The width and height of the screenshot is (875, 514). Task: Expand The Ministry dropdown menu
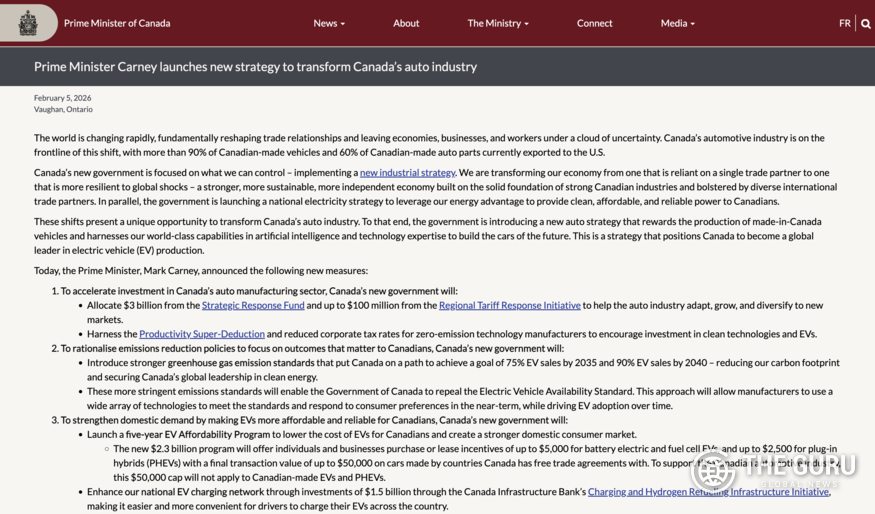(x=498, y=23)
